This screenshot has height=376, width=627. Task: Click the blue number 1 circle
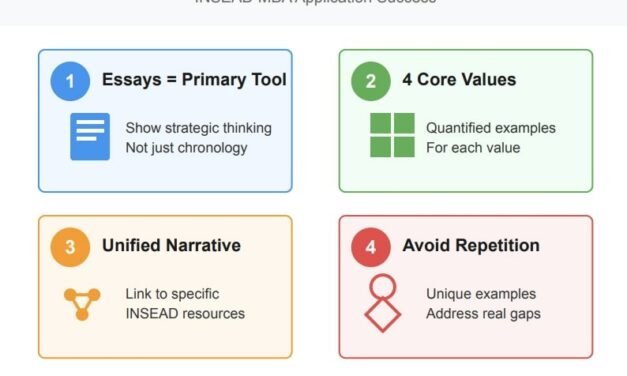pyautogui.click(x=70, y=81)
